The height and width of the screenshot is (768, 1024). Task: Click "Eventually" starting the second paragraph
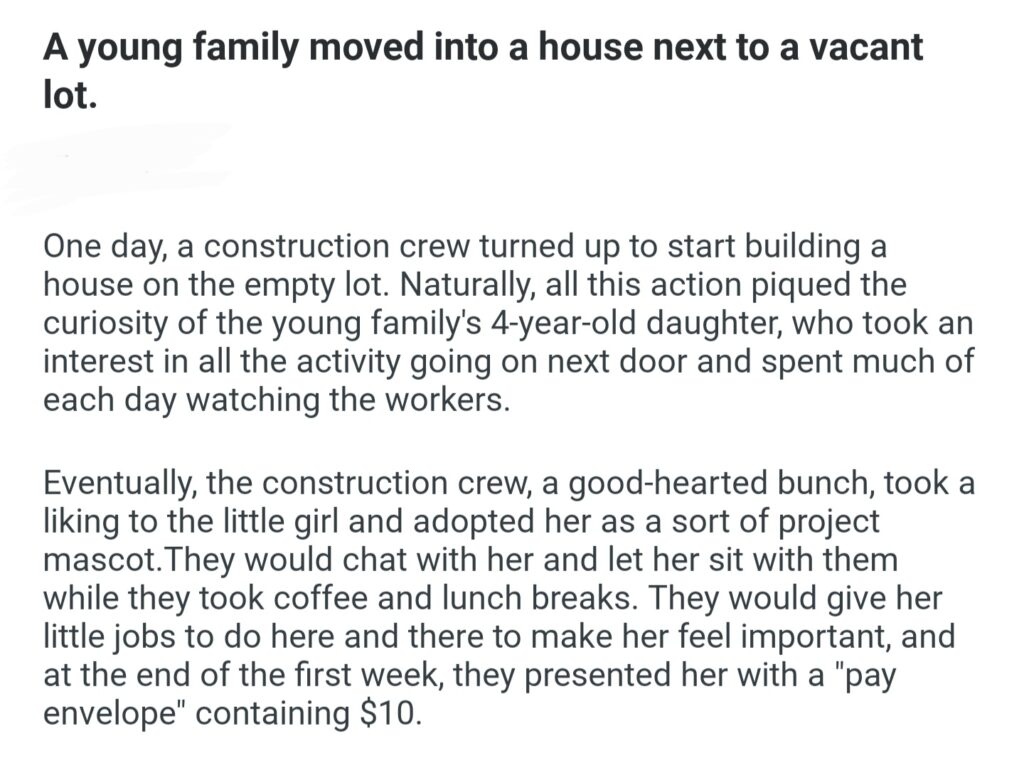coord(119,483)
